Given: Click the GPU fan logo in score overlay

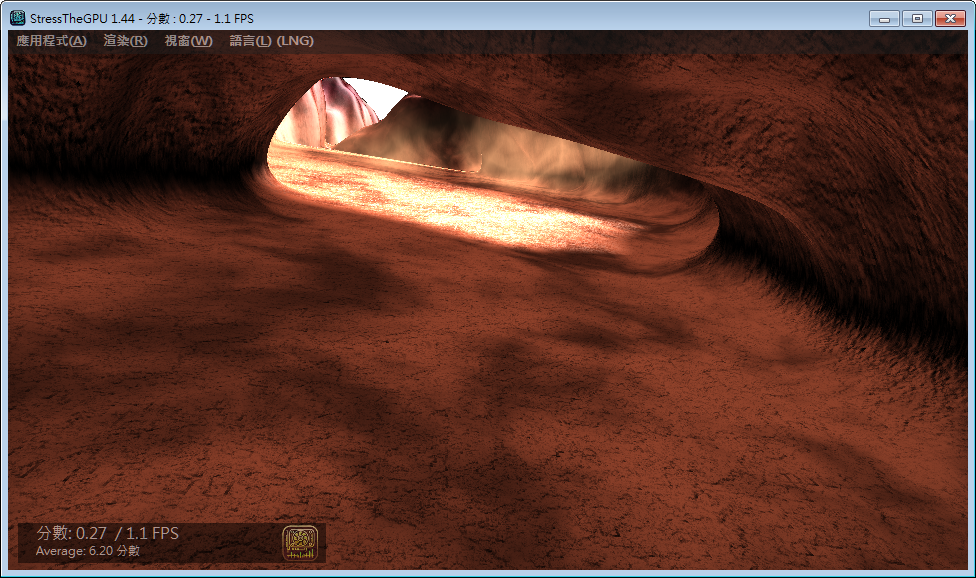Looking at the screenshot, I should click(x=300, y=542).
